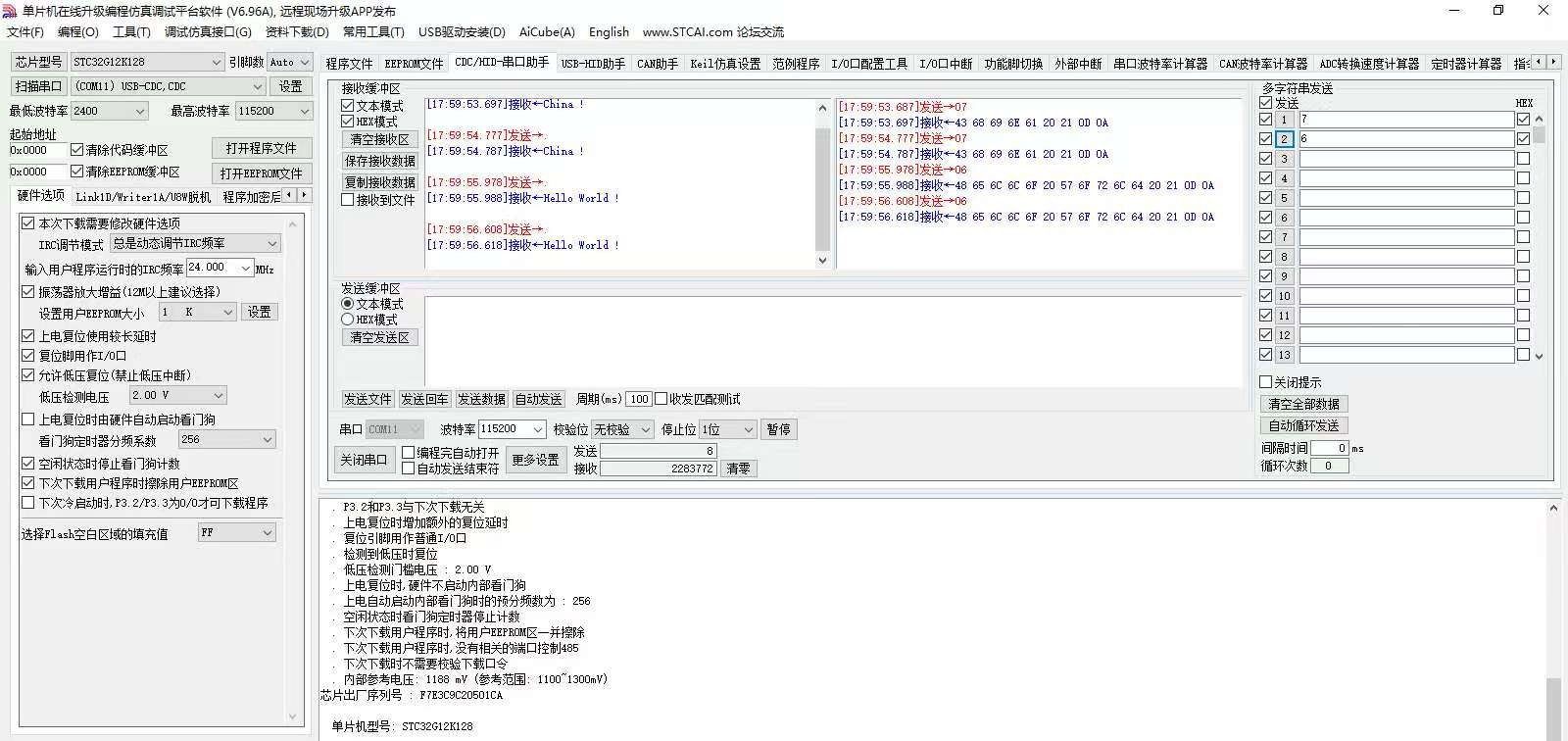Enable 接收到文件 checkbox

click(x=348, y=200)
